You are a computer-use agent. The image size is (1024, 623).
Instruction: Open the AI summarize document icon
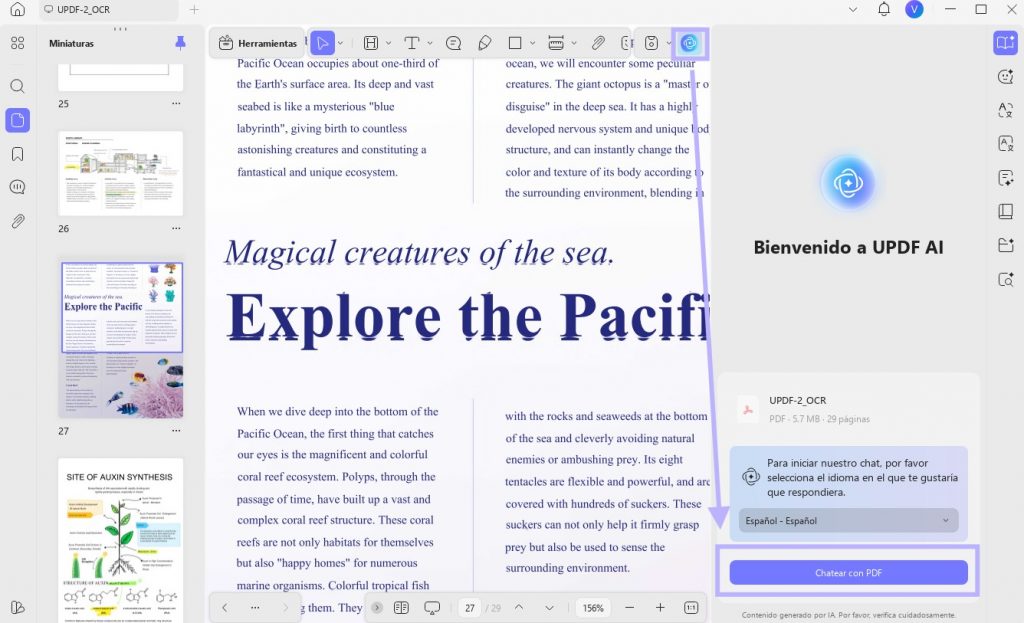pos(1006,178)
